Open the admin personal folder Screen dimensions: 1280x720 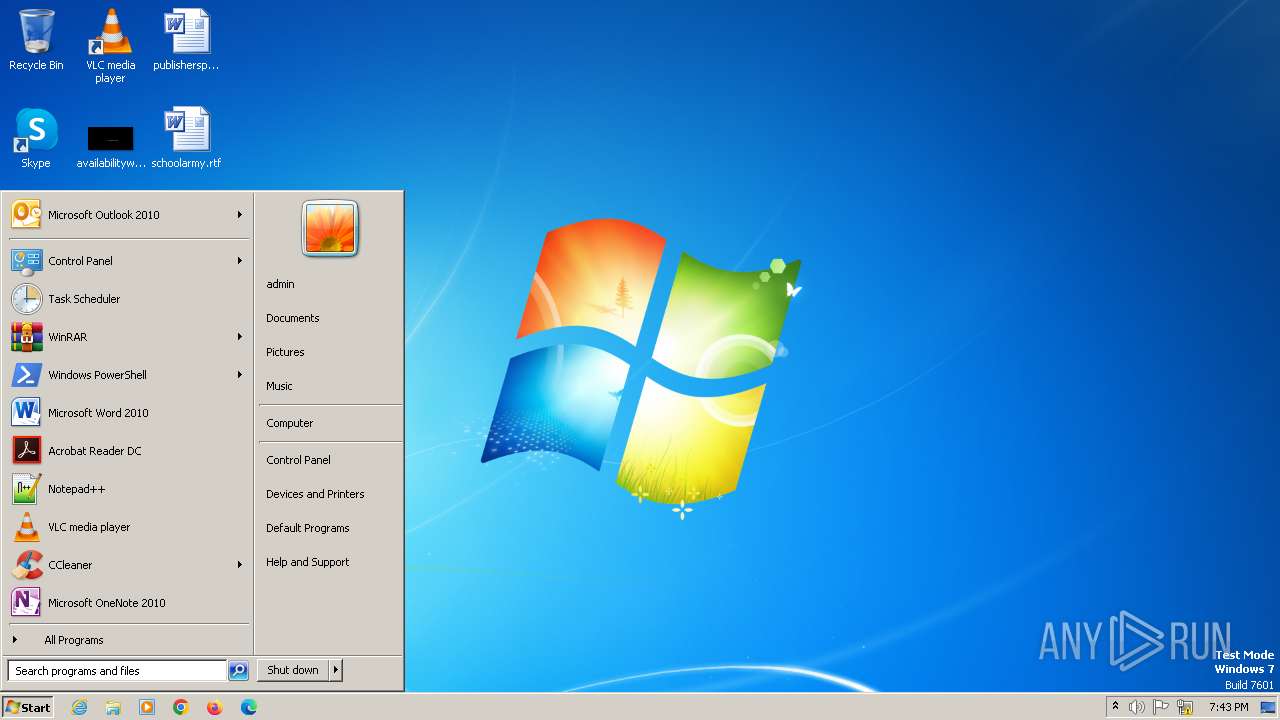pos(330,284)
